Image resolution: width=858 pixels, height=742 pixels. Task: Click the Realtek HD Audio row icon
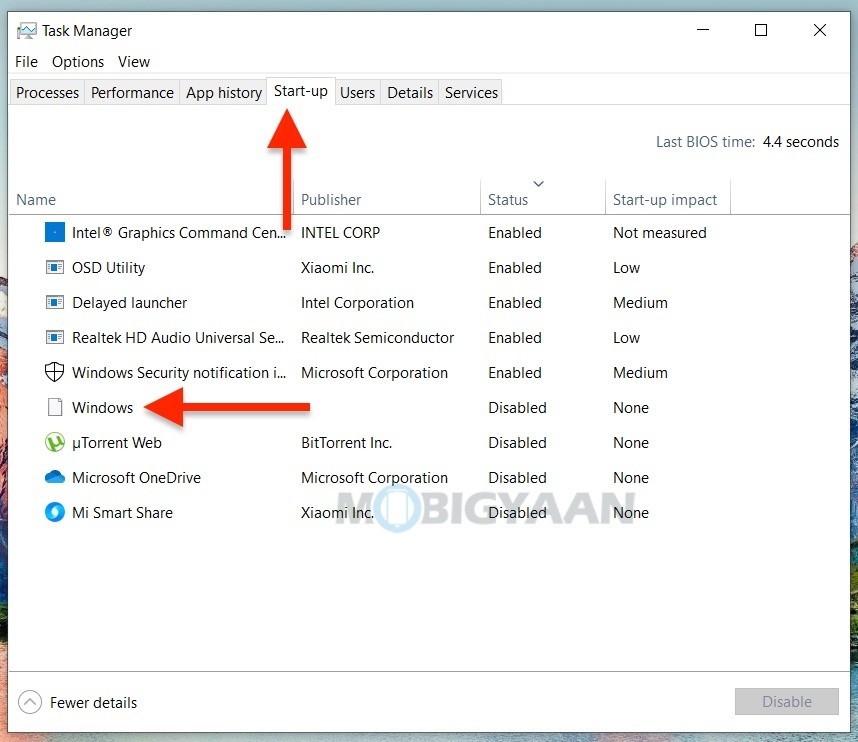55,338
